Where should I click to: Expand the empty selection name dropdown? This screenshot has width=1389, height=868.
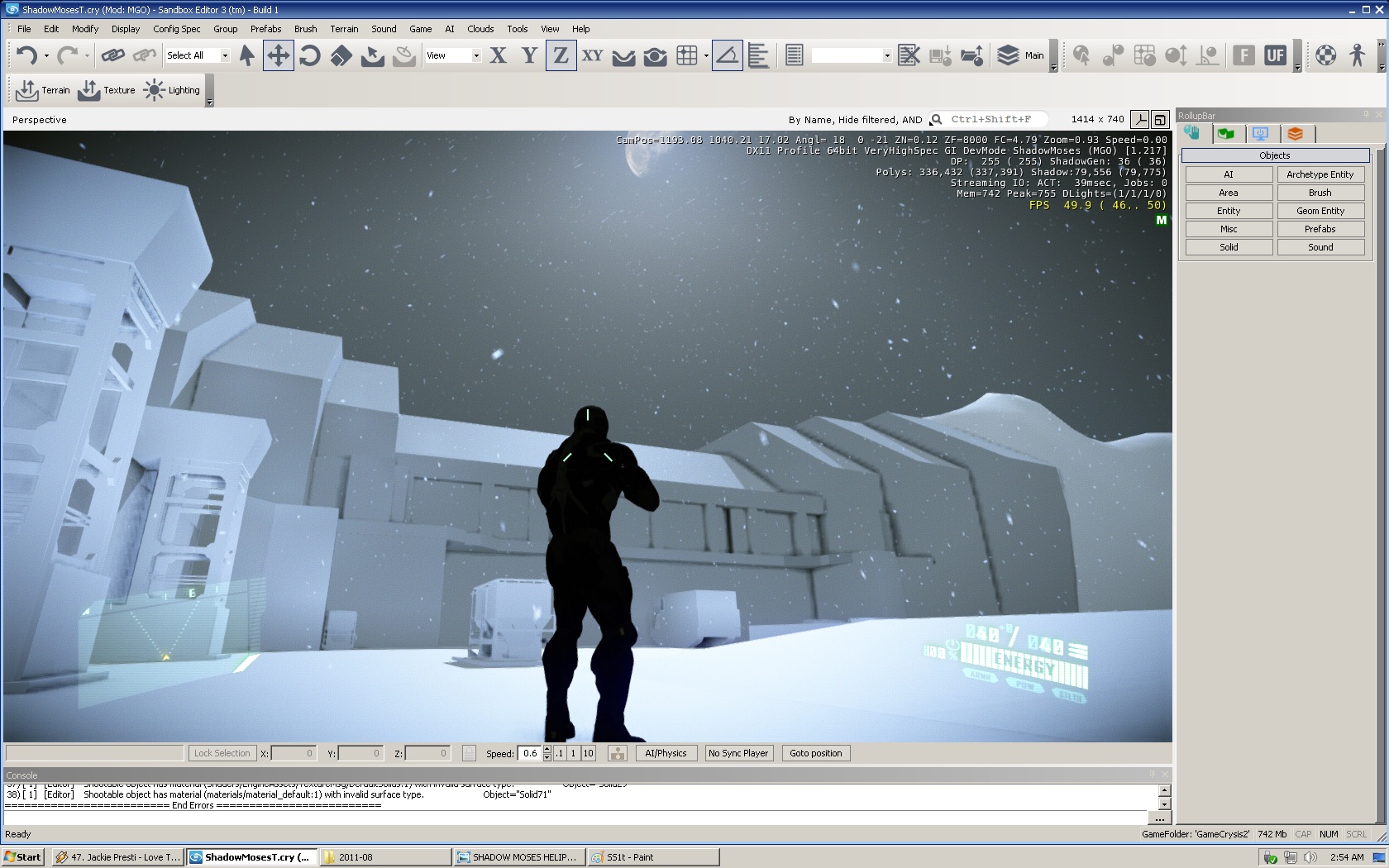[x=886, y=55]
